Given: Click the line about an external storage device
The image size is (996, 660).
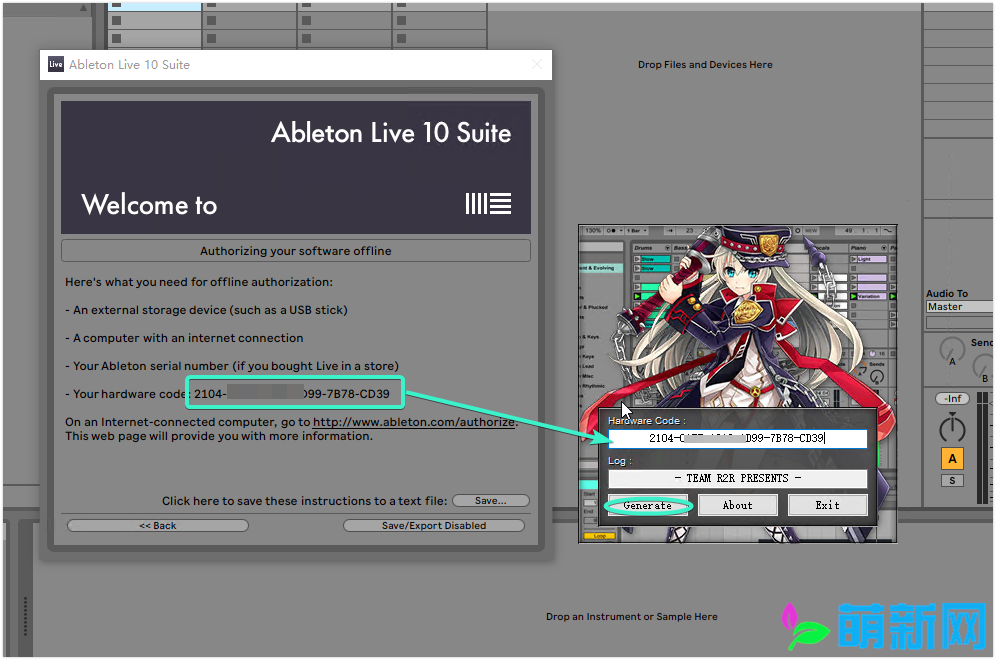Looking at the screenshot, I should coord(206,310).
